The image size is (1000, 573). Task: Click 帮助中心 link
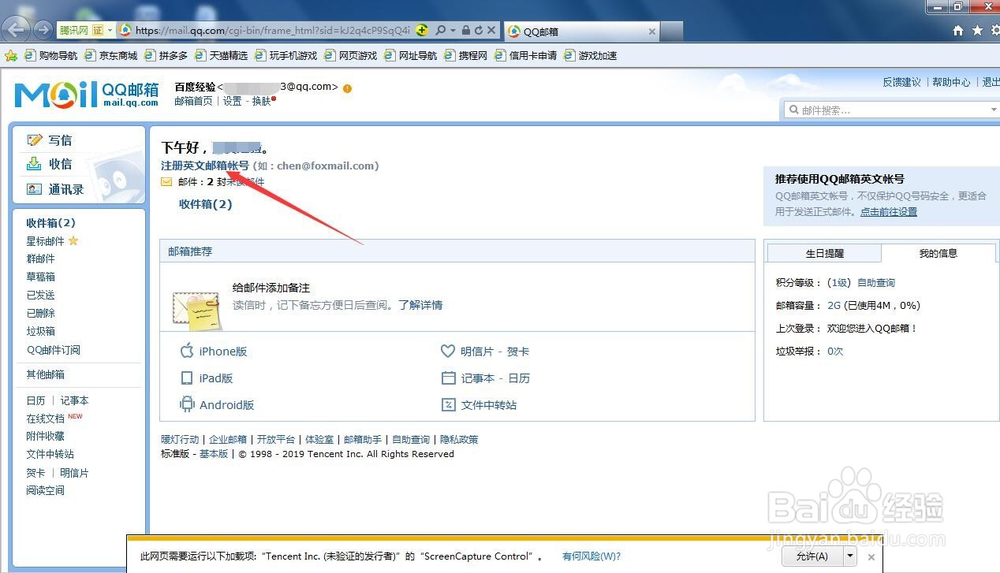point(951,82)
